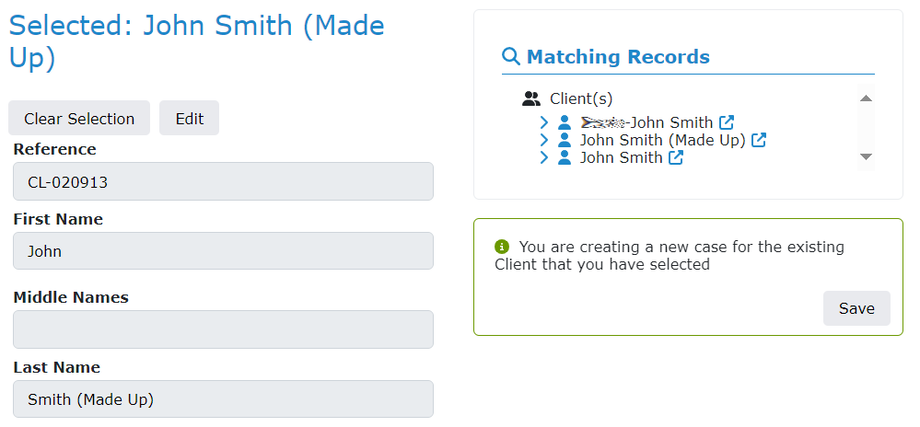The image size is (920, 427).
Task: Expand the first record with scribbled-out prefix
Action: 544,122
